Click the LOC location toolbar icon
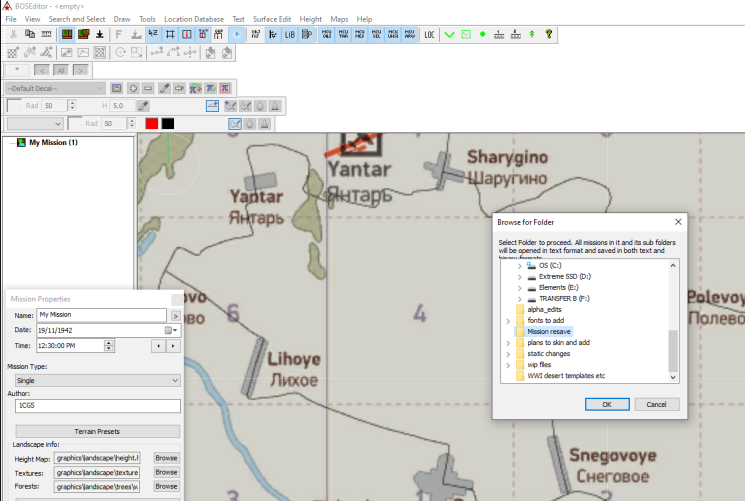The image size is (745, 501). pyautogui.click(x=429, y=34)
